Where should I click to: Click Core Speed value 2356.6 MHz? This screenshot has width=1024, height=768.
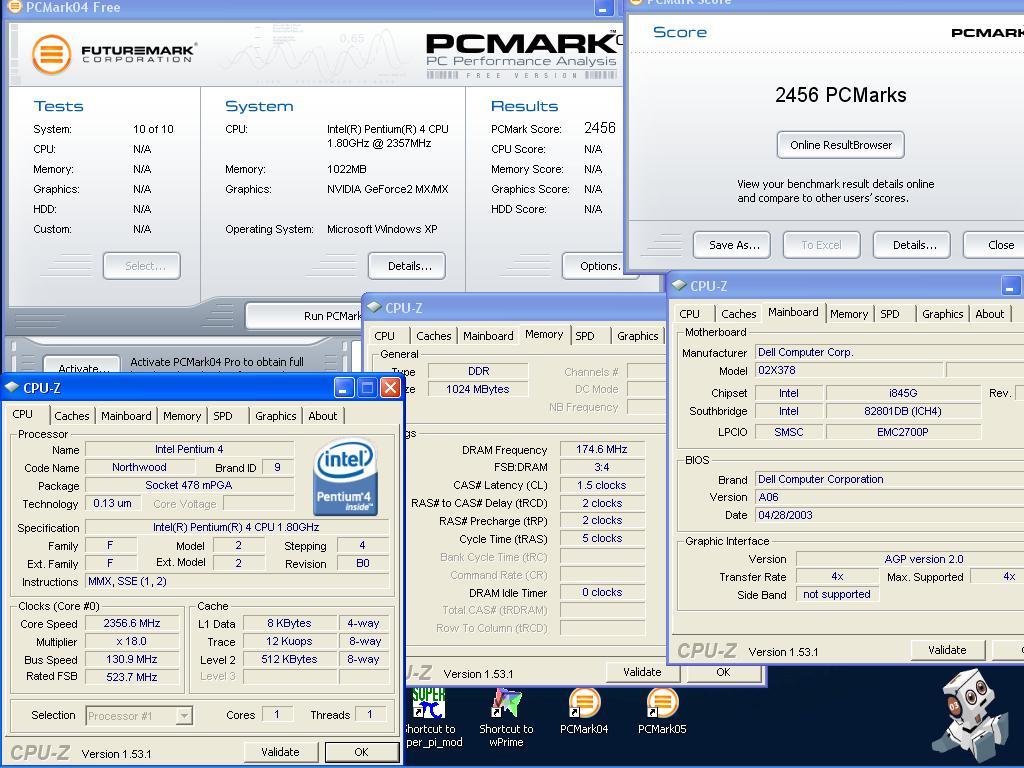[x=132, y=624]
